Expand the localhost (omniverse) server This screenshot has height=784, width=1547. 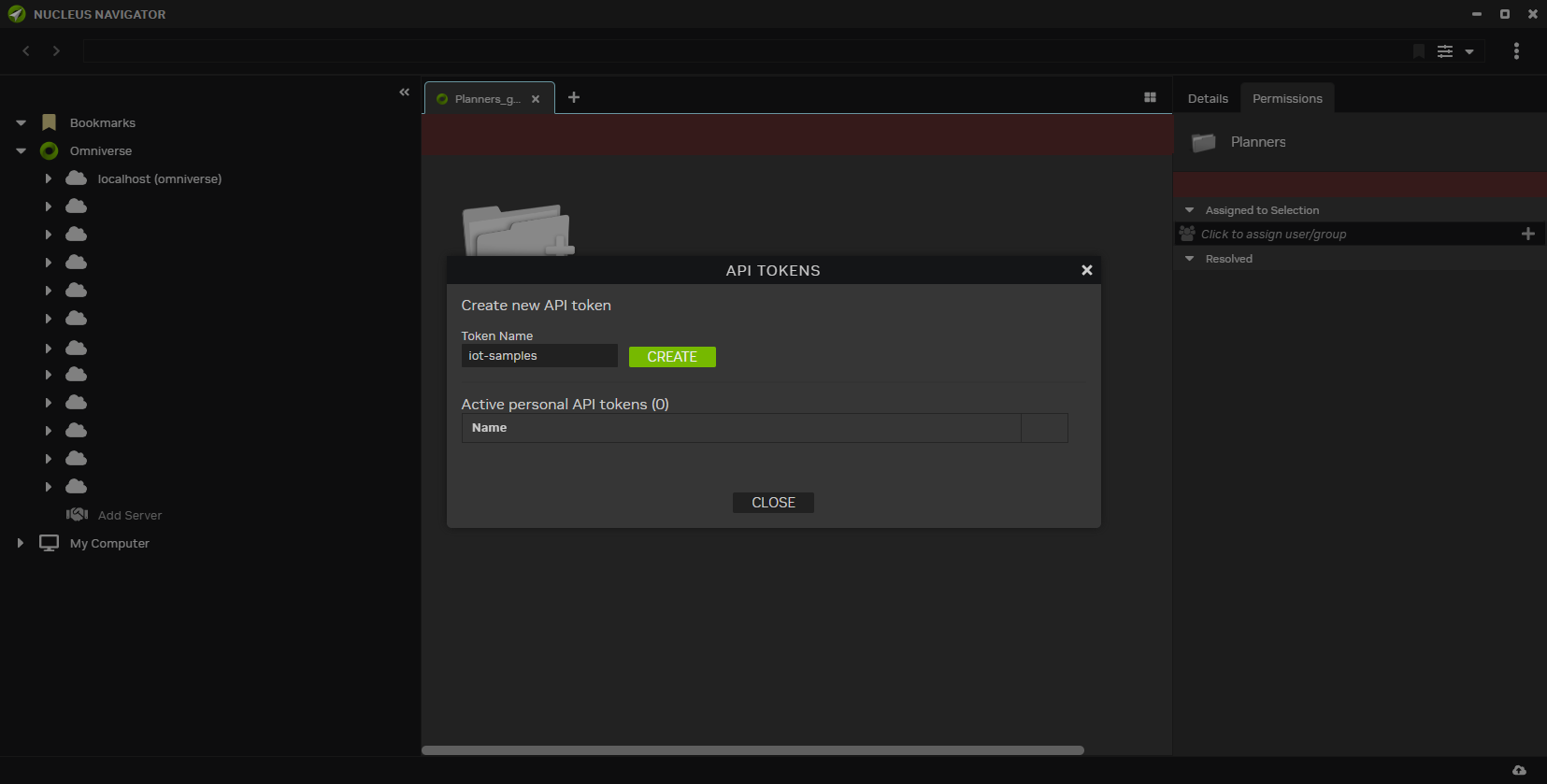49,178
